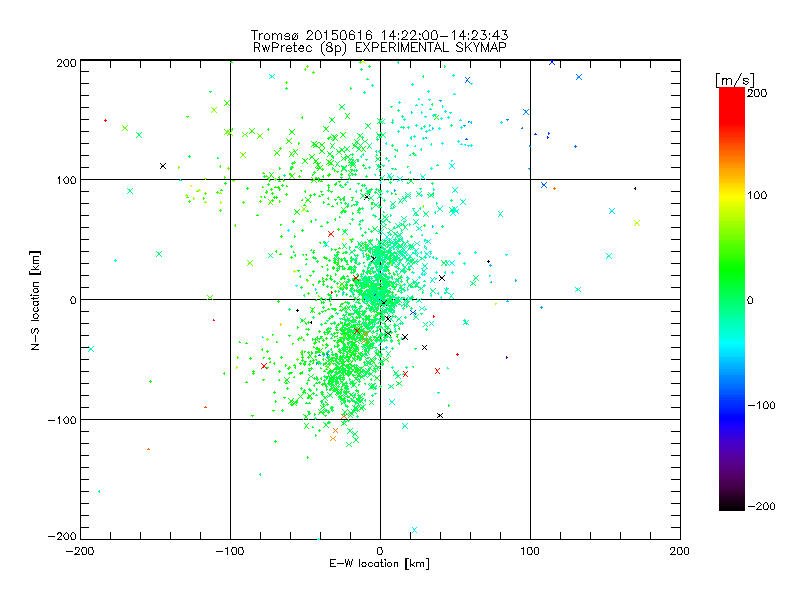This screenshot has height=600, width=800.
Task: Click the plot origin where zero lines cross
Action: pyautogui.click(x=380, y=299)
